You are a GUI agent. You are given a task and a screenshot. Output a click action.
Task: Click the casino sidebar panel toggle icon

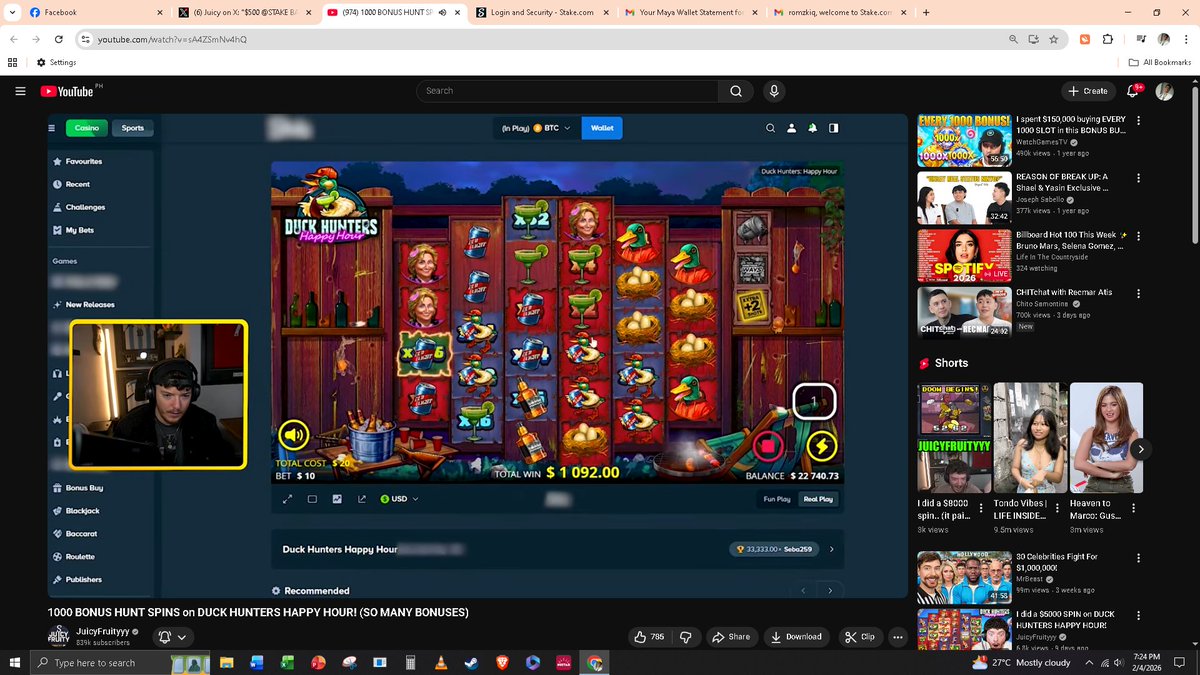tap(833, 128)
